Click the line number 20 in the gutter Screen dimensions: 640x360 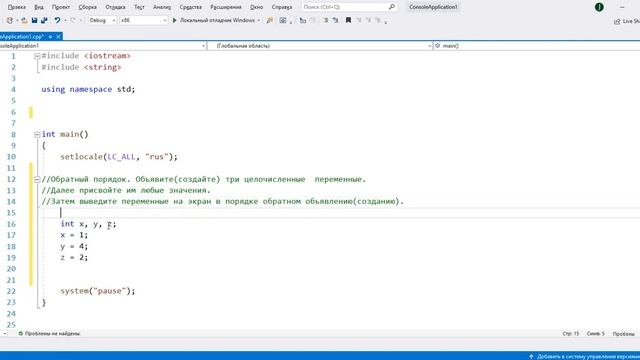coord(11,269)
